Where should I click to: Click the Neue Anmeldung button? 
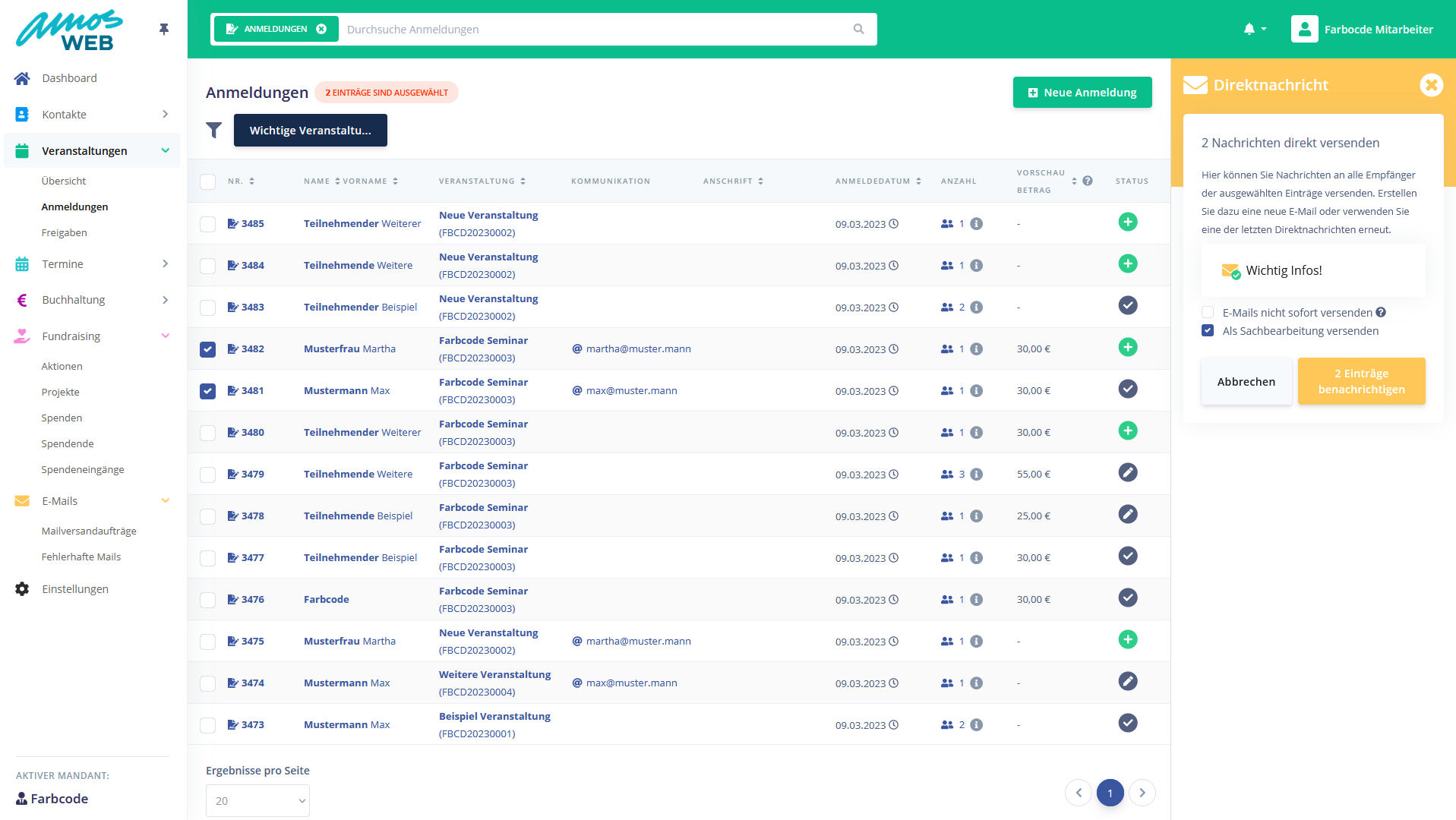[x=1082, y=93]
